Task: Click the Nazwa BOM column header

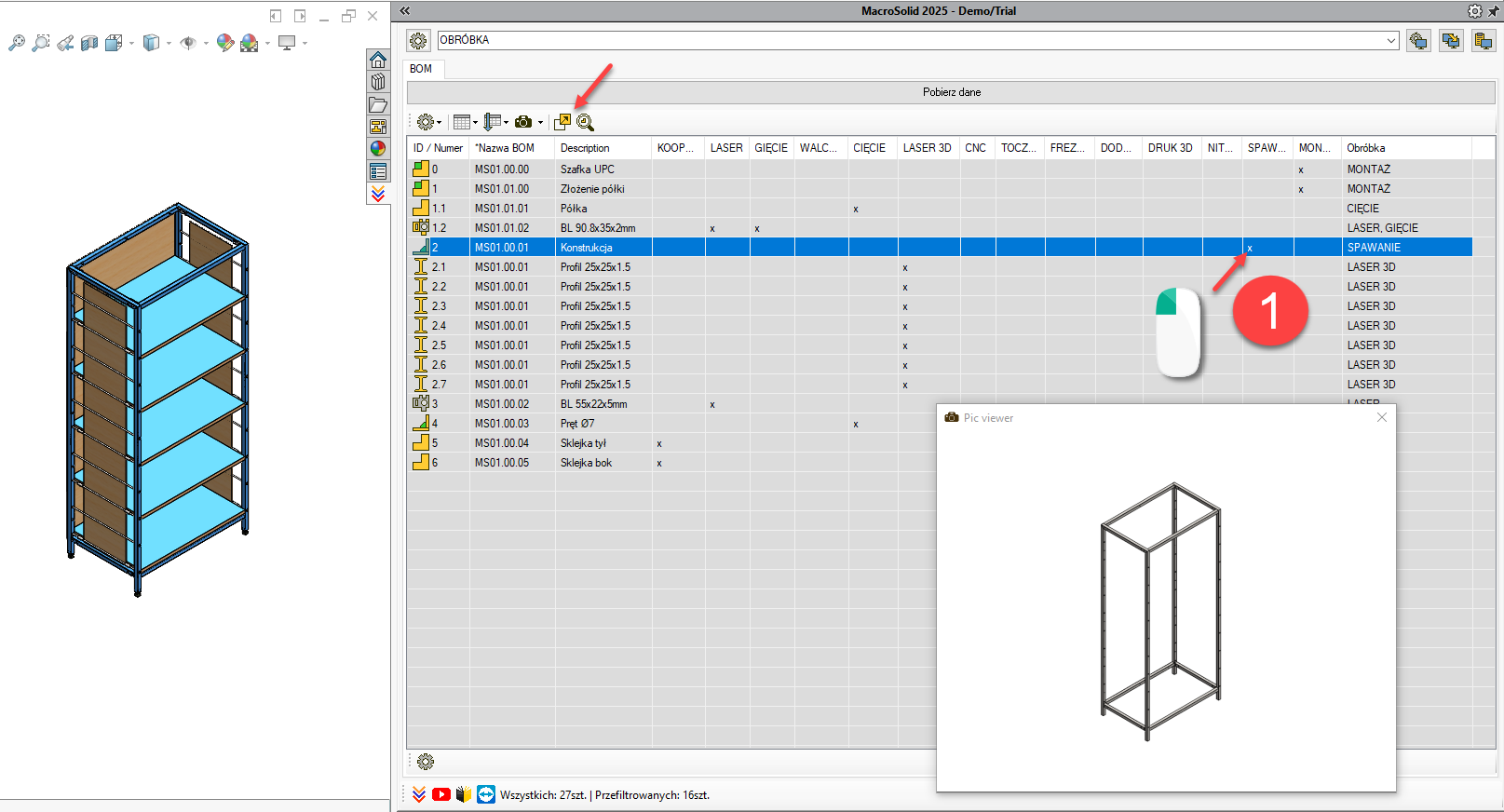Action: click(x=512, y=148)
